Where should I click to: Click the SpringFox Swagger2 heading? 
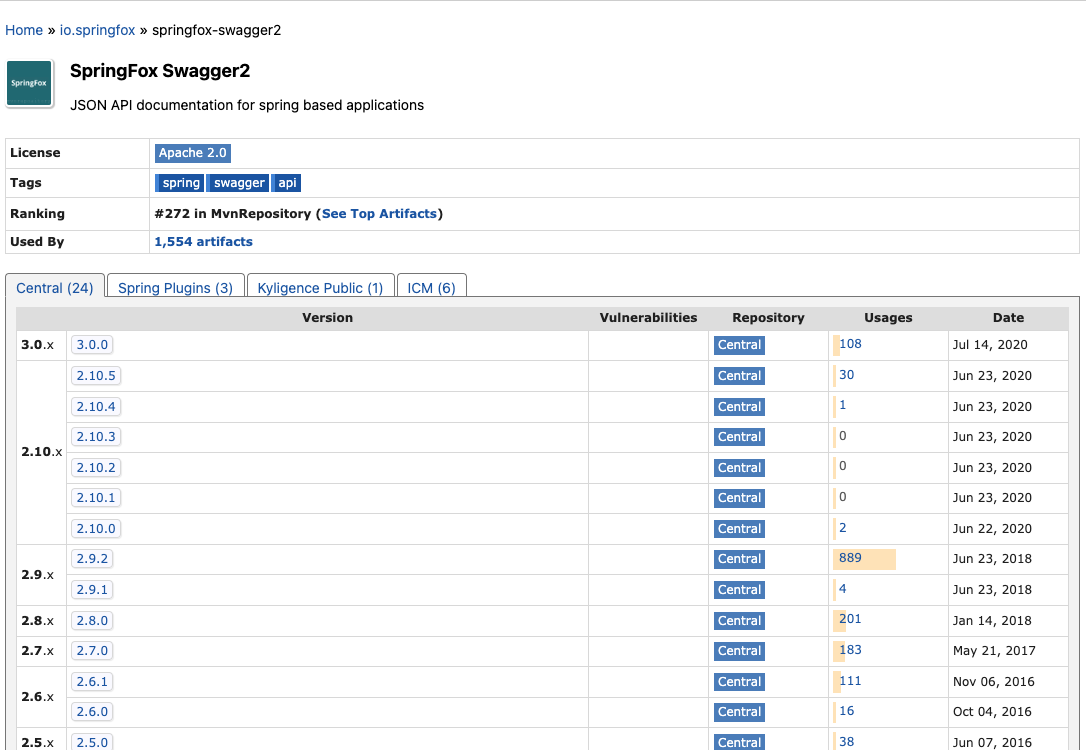click(x=160, y=71)
